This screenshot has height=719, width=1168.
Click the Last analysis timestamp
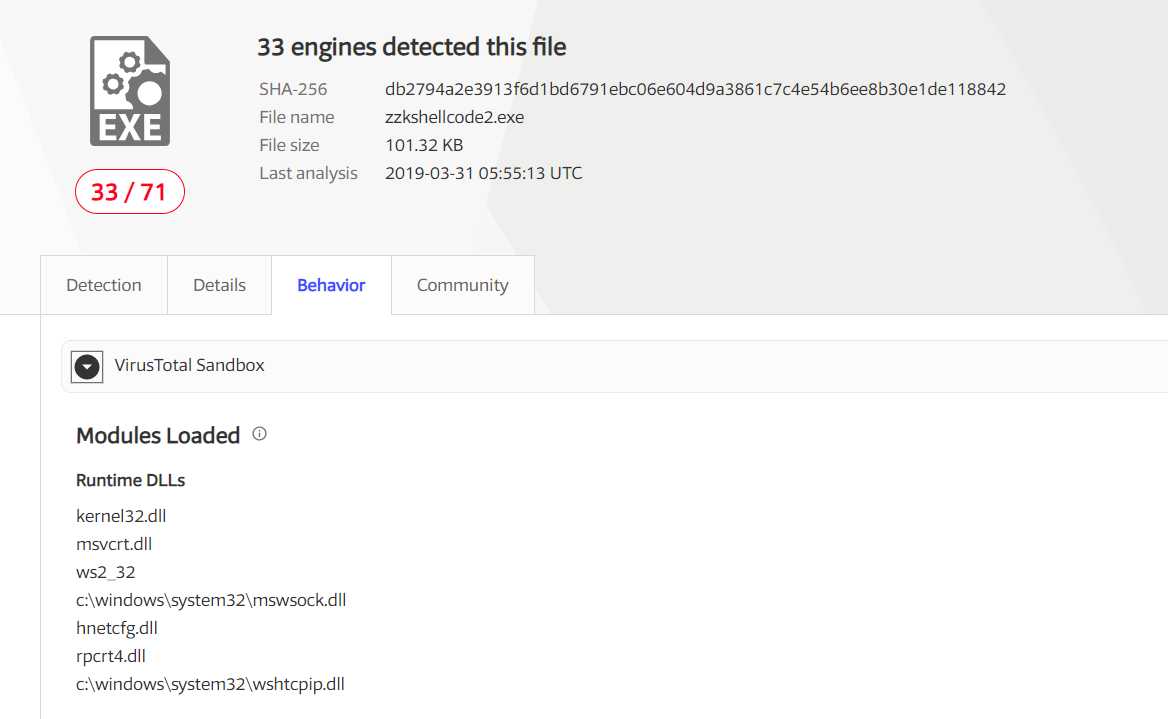point(483,173)
